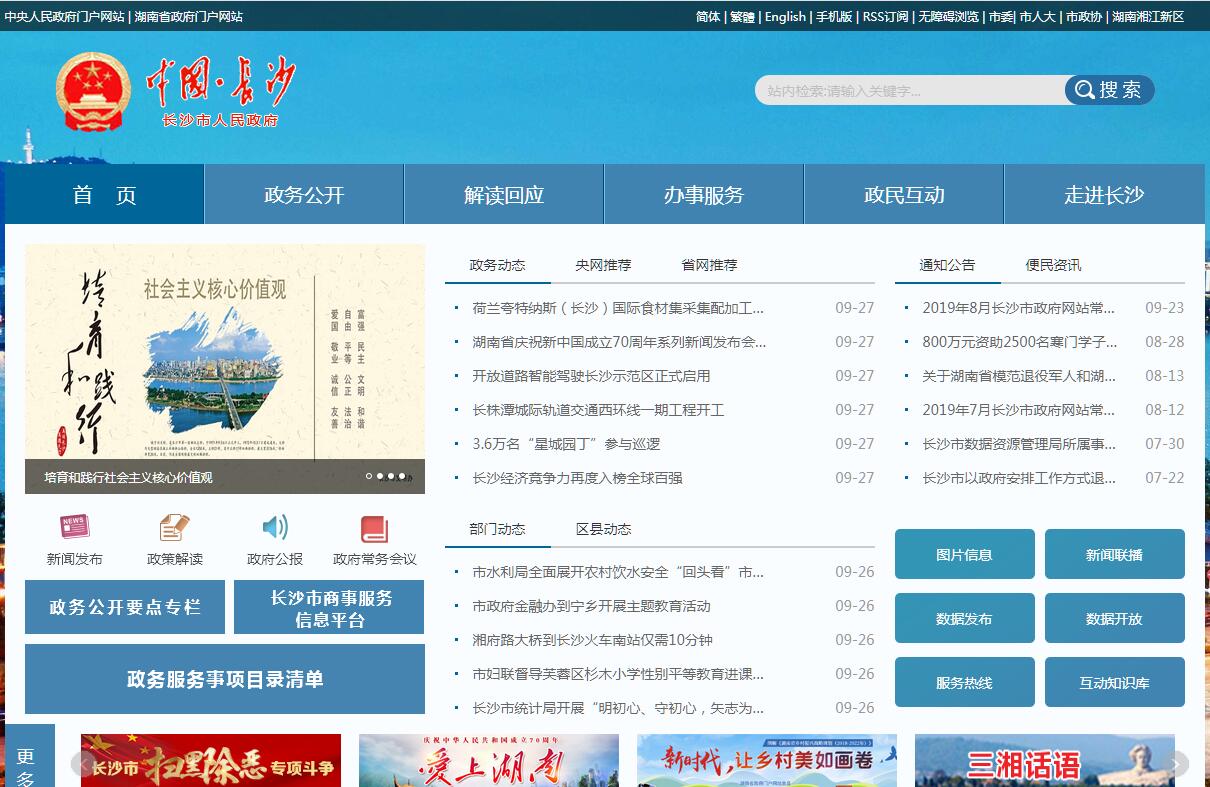Switch to the 区县动态 tab

click(603, 529)
